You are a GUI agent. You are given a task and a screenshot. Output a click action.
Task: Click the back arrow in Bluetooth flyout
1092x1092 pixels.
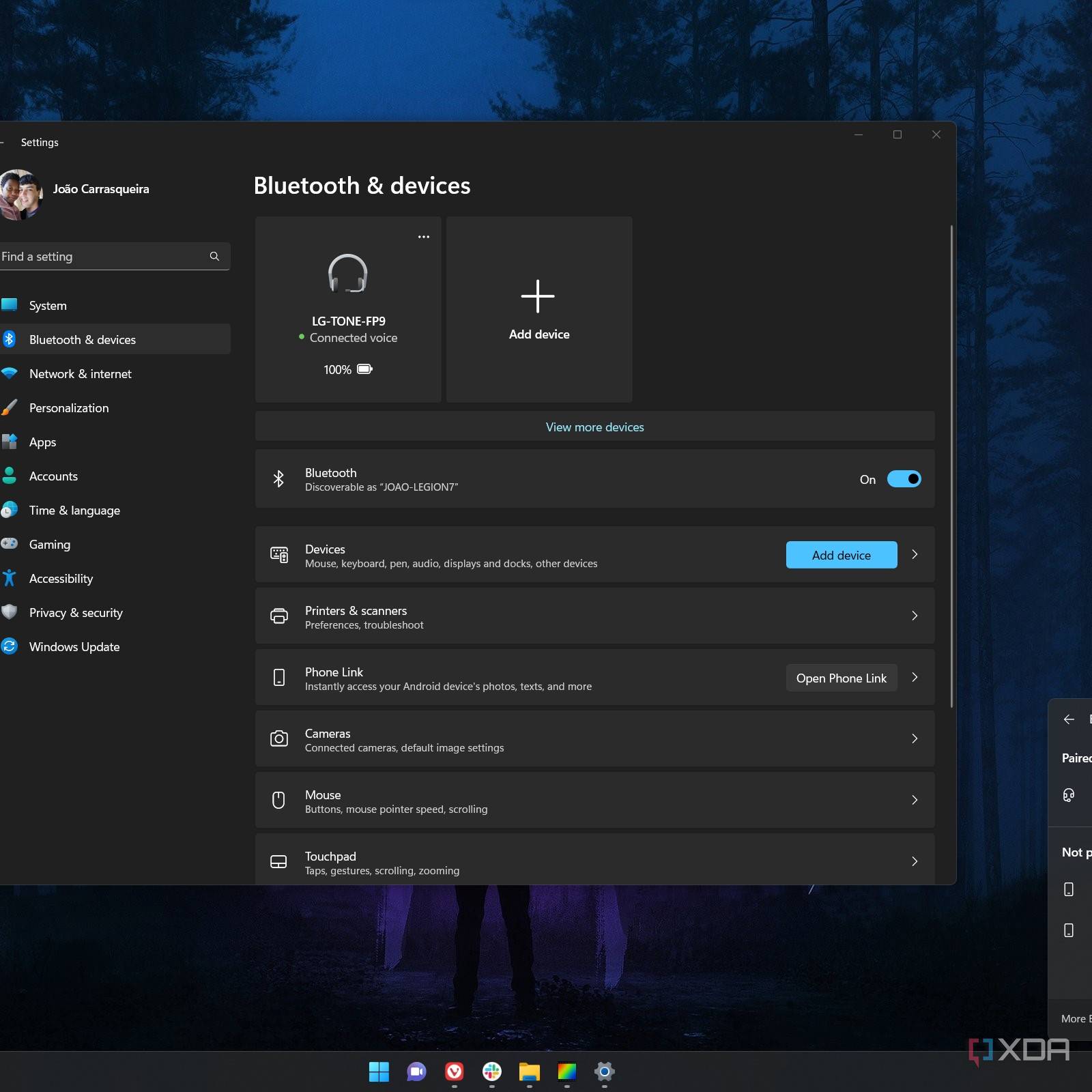[x=1069, y=719]
